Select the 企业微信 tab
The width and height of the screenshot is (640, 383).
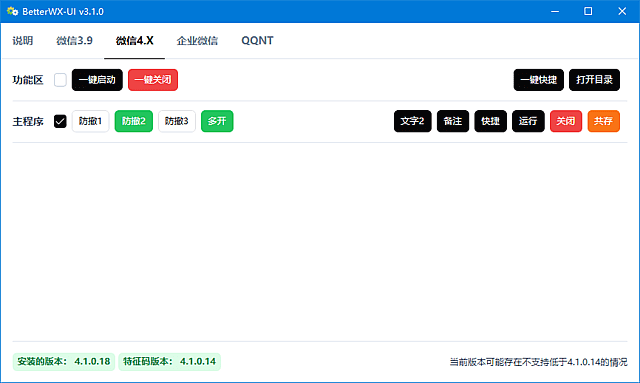(x=197, y=40)
